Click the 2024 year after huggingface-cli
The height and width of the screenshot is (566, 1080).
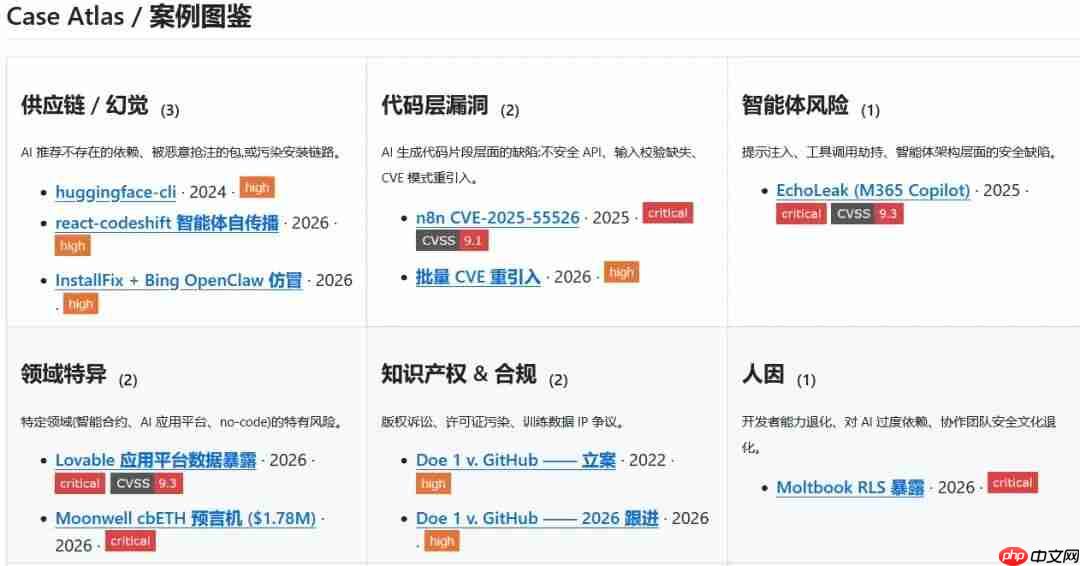(x=208, y=192)
